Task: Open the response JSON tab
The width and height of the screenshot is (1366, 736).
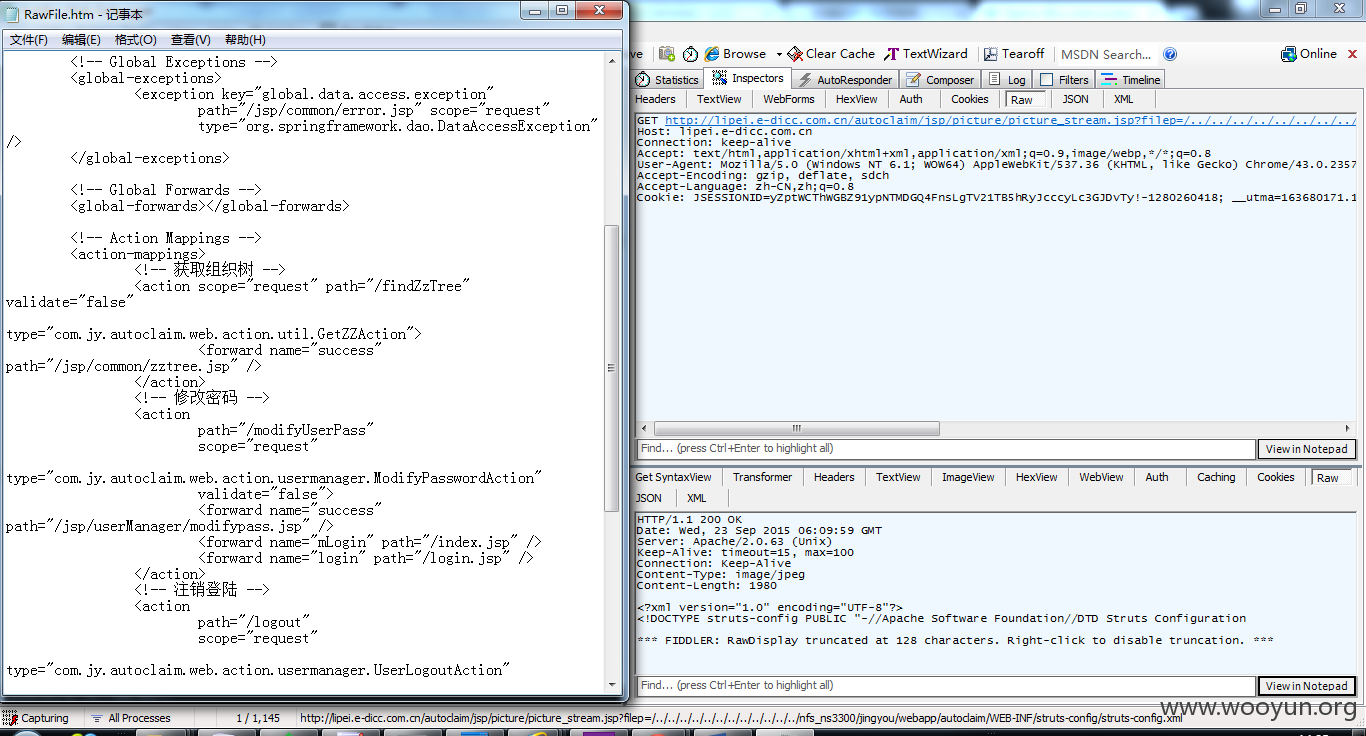Action: pos(649,498)
